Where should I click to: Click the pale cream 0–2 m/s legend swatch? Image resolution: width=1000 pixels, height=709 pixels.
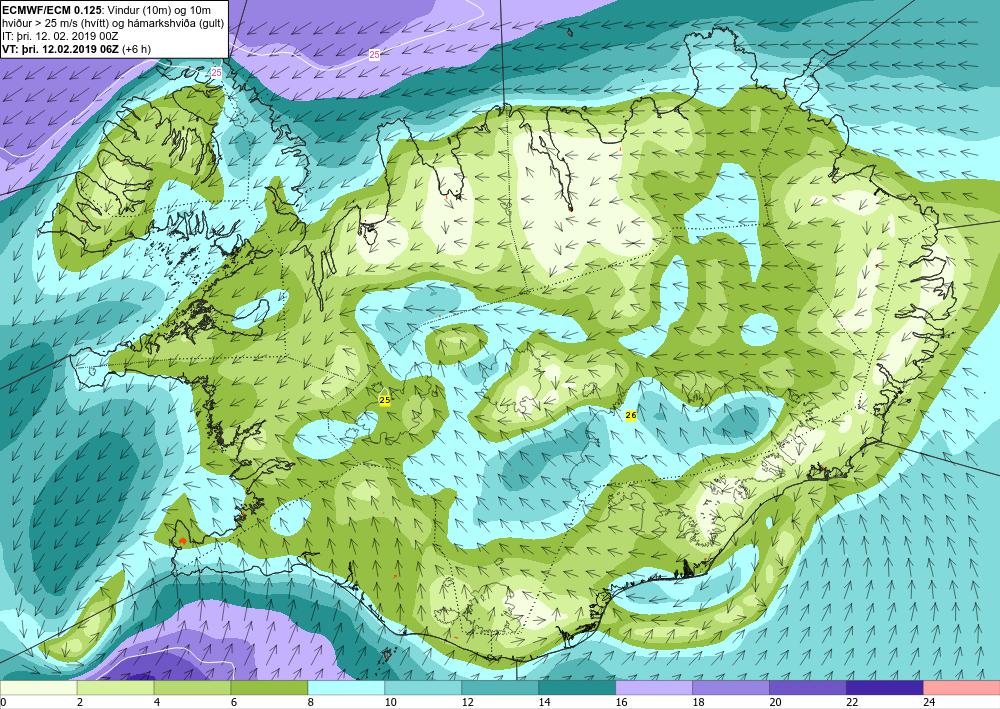click(38, 688)
